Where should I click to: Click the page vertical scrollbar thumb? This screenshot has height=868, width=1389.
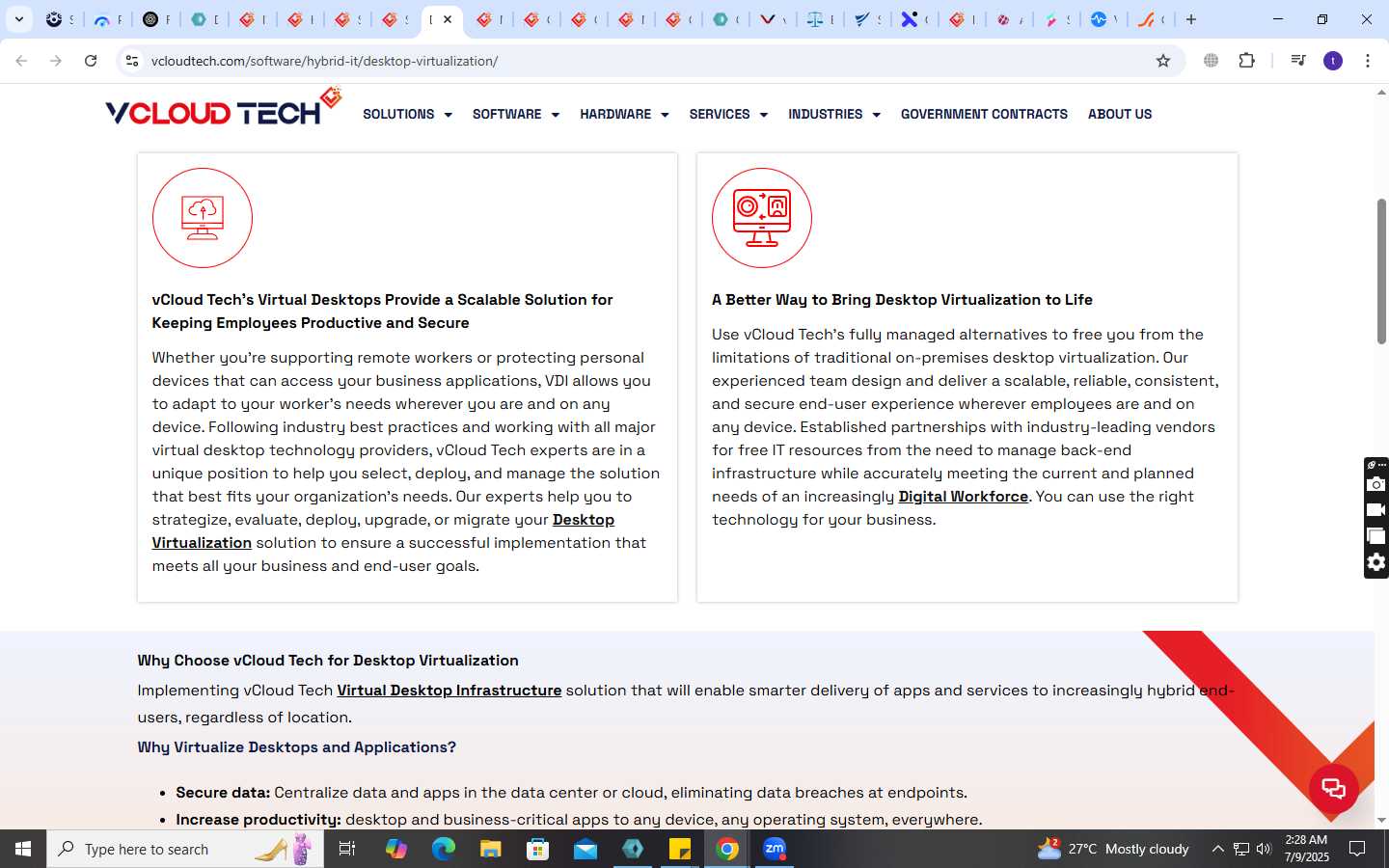(1381, 271)
